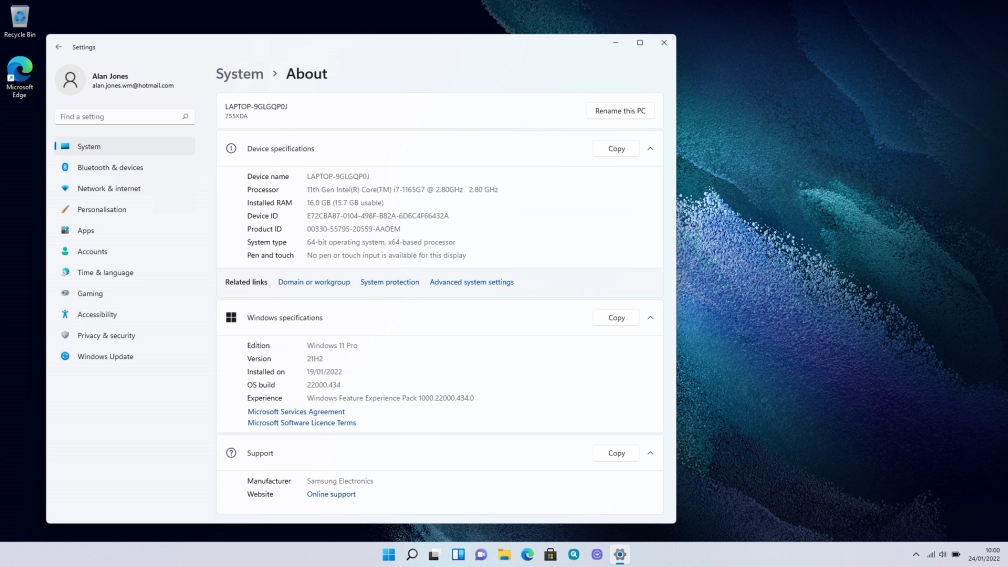Click the Rename this PC button
The width and height of the screenshot is (1008, 567).
[x=620, y=111]
